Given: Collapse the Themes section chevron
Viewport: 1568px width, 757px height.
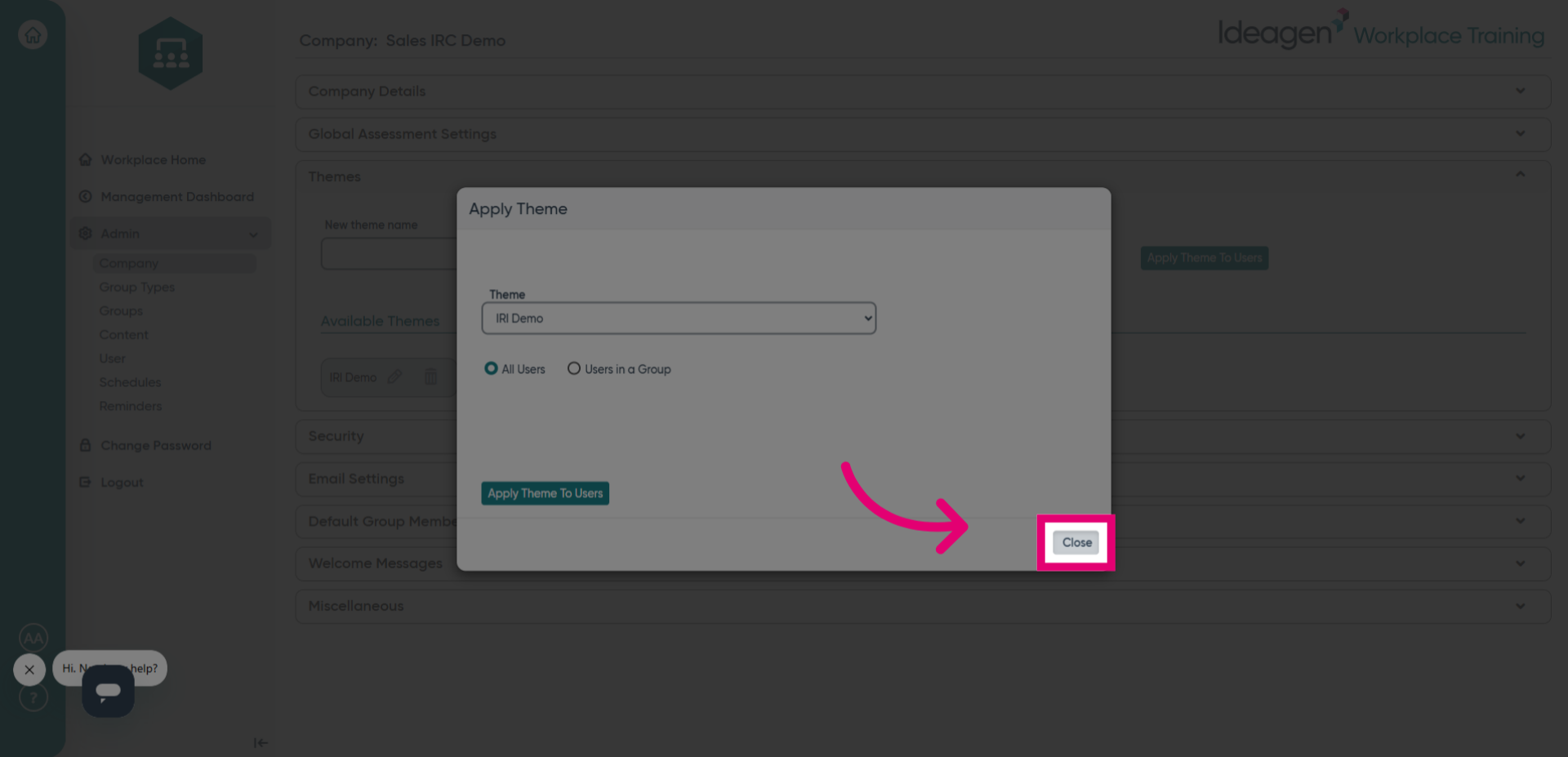Looking at the screenshot, I should 1520,174.
